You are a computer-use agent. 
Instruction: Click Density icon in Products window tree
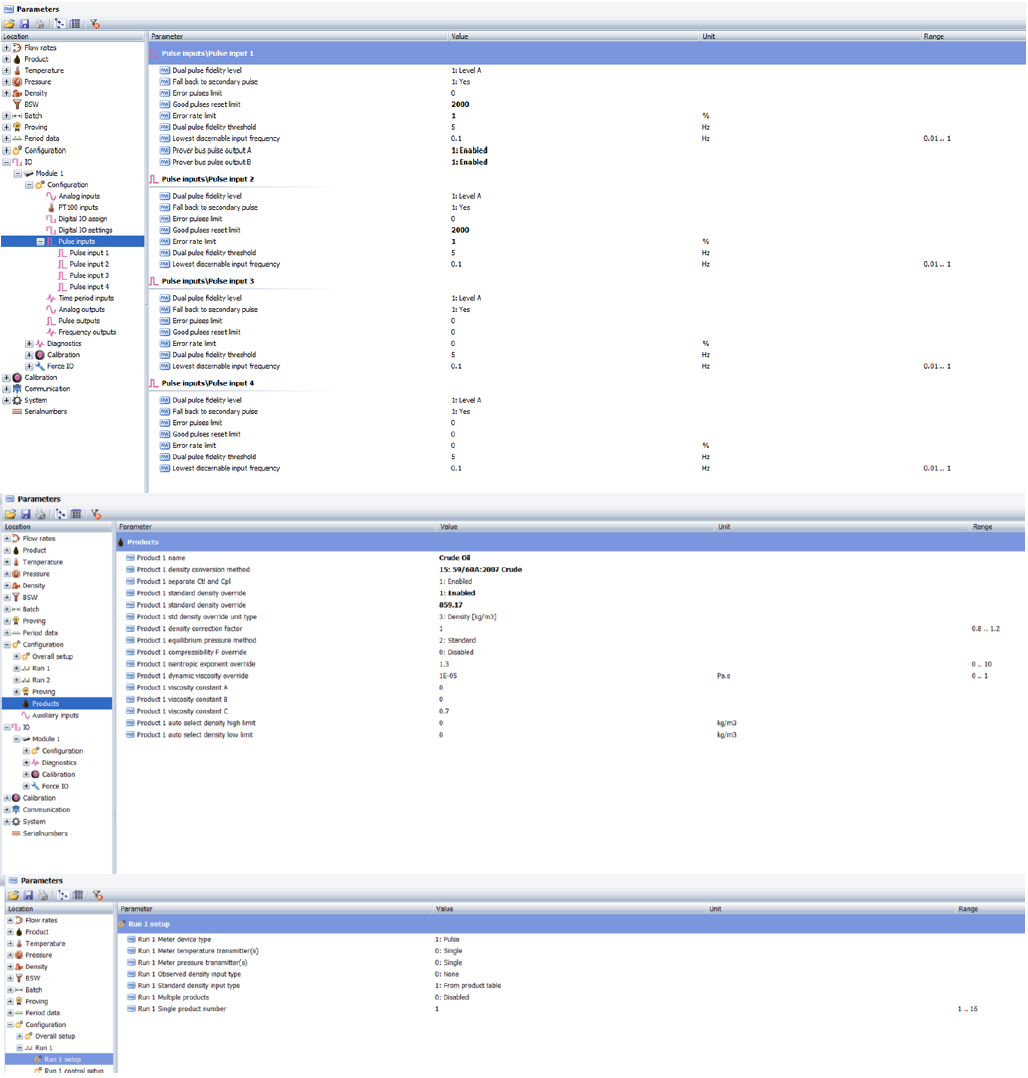pos(16,586)
